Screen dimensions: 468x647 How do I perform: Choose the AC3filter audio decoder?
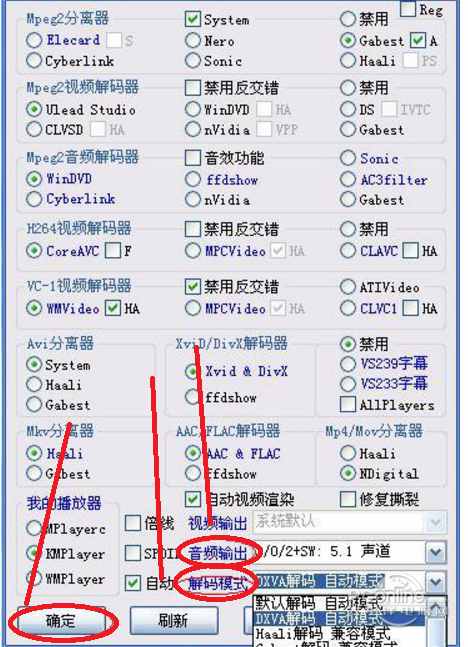(x=348, y=179)
